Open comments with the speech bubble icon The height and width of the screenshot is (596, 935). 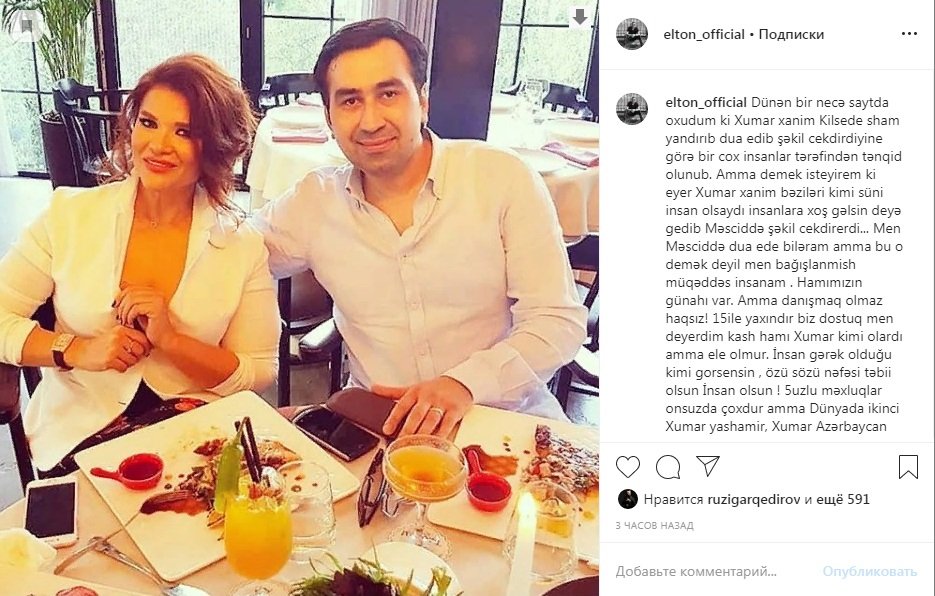pos(668,467)
